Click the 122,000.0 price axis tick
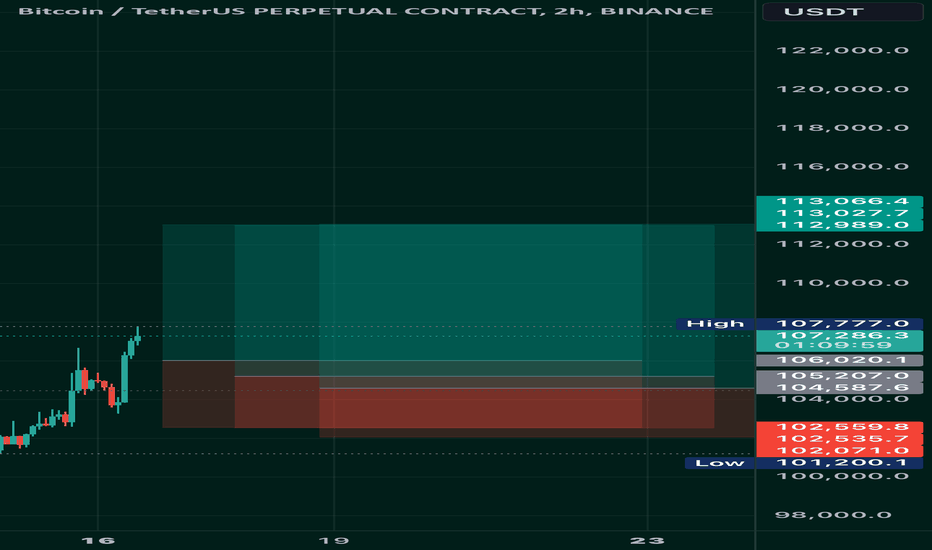Viewport: 932px width, 550px height. tap(843, 51)
